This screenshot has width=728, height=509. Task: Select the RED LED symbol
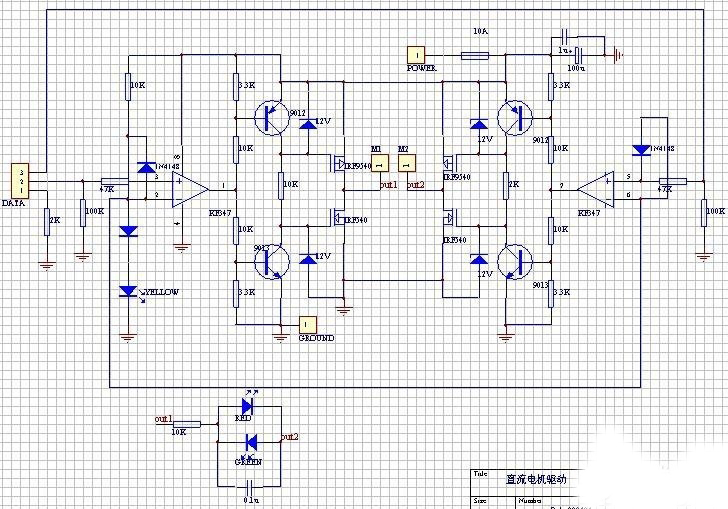(x=247, y=408)
